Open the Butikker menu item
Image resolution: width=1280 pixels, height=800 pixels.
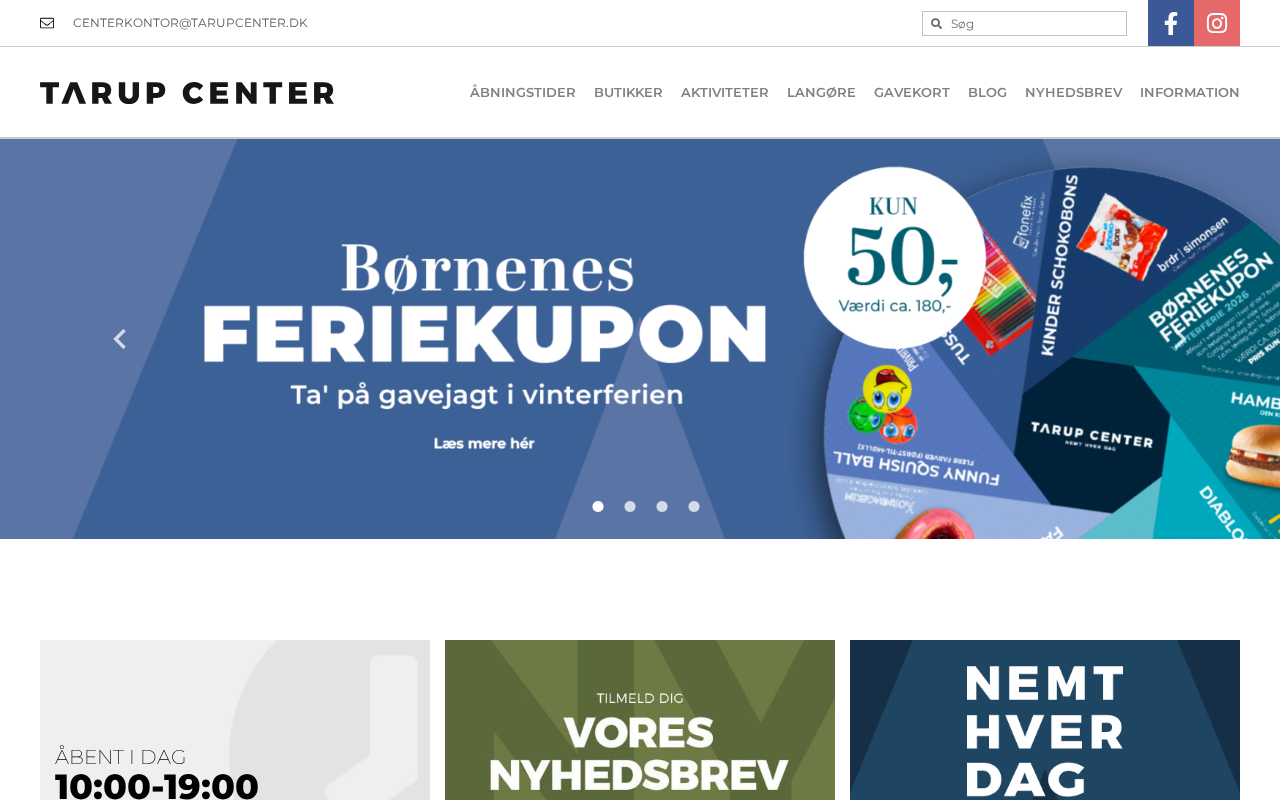[x=628, y=93]
